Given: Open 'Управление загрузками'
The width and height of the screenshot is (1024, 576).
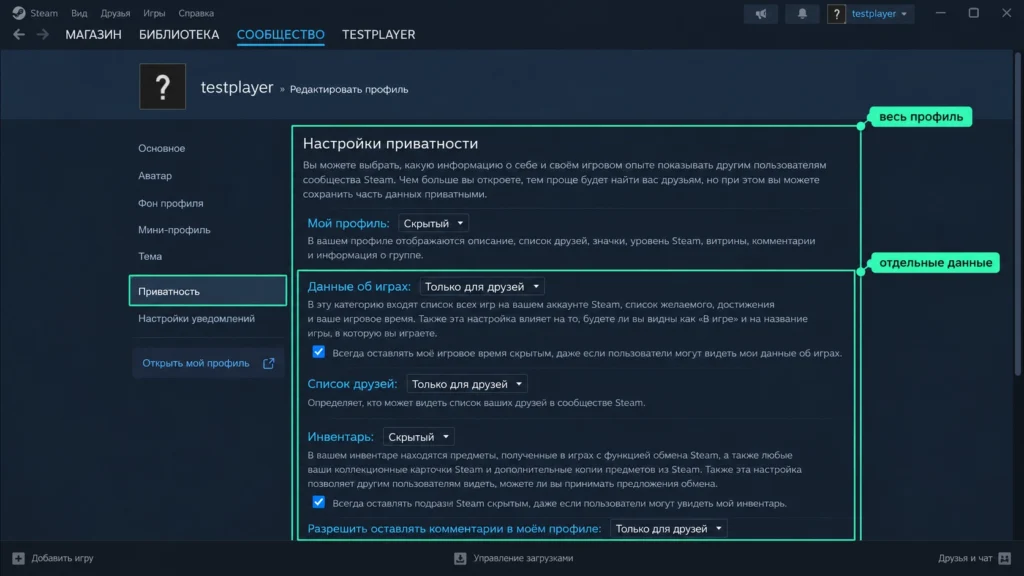Looking at the screenshot, I should click(514, 558).
